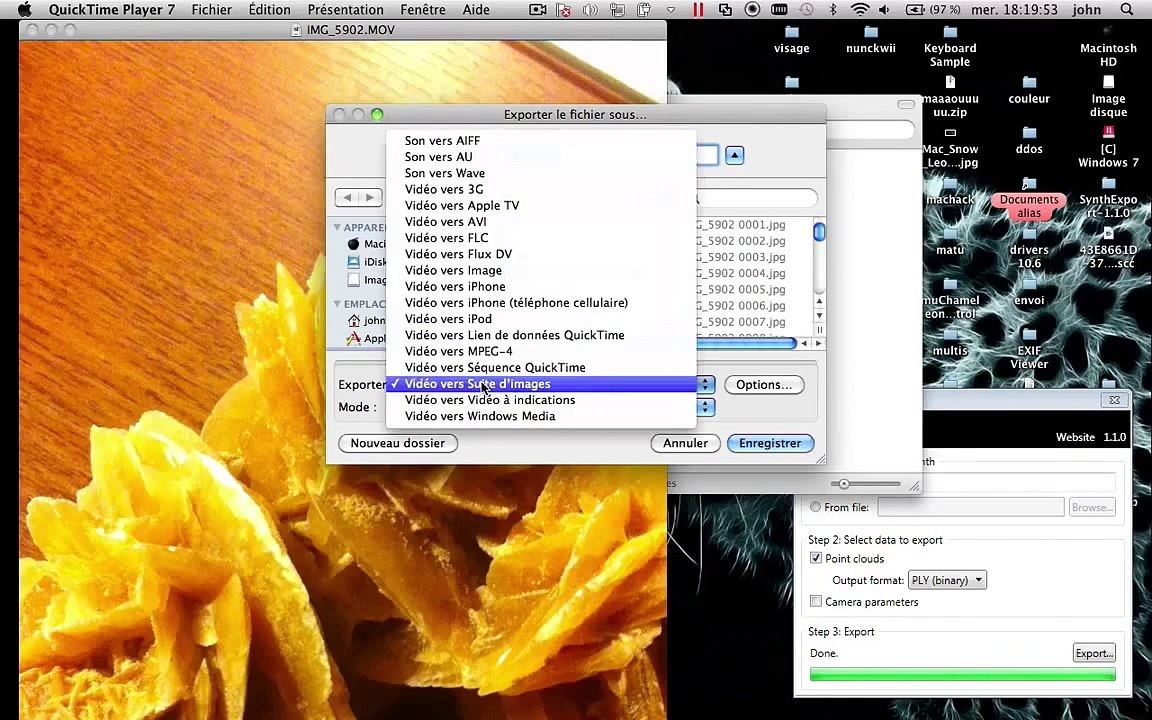Select the From file radio button

tap(815, 506)
